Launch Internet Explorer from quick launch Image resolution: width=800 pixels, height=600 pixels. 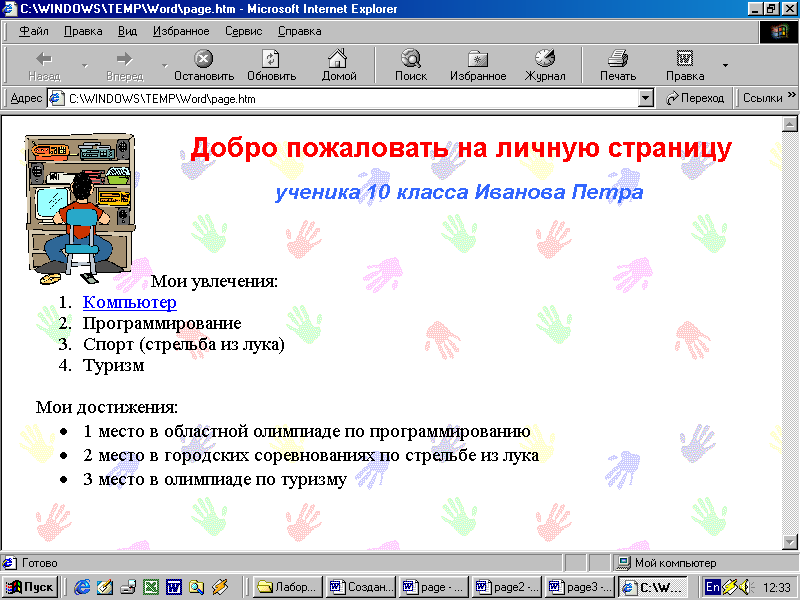[82, 587]
